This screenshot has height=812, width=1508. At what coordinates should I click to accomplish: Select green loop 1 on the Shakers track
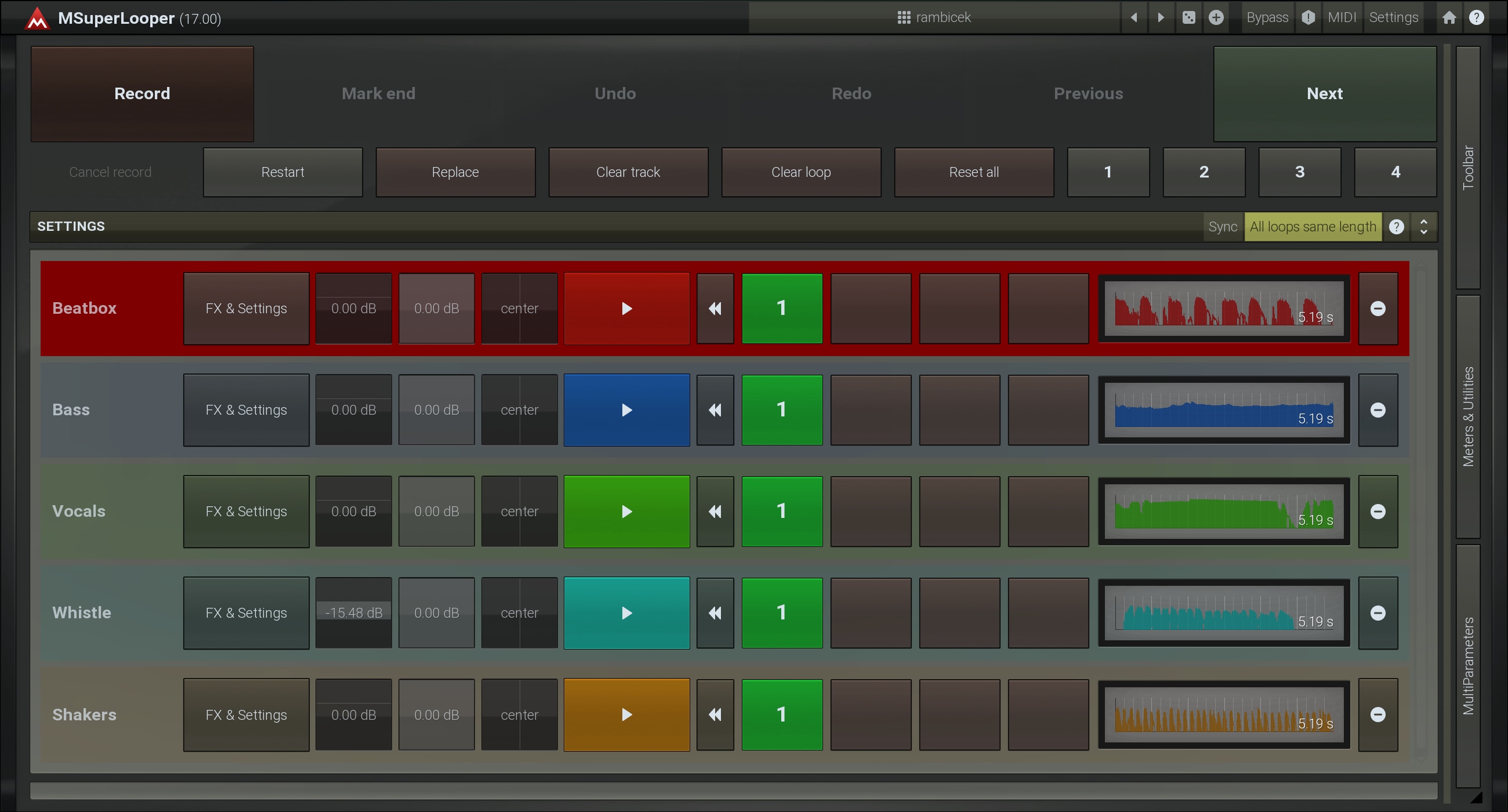point(781,715)
